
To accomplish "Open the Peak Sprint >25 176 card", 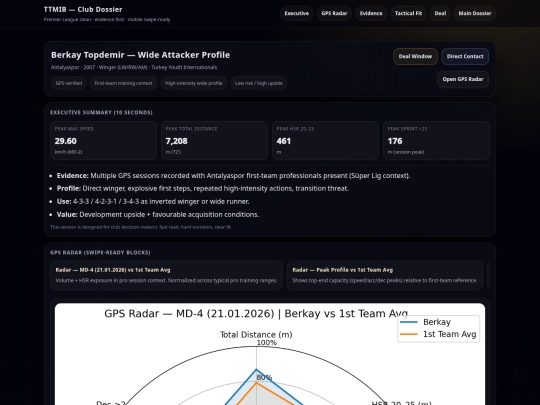I will (x=436, y=140).
